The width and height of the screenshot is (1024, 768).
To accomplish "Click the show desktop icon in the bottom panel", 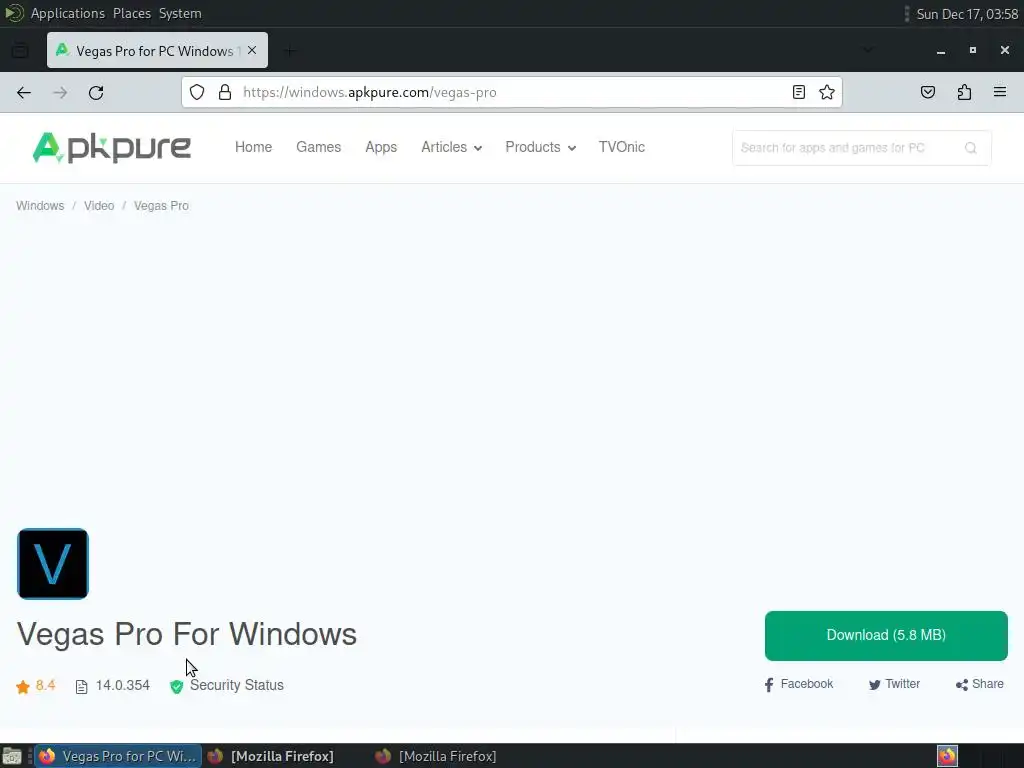I will pos(12,756).
